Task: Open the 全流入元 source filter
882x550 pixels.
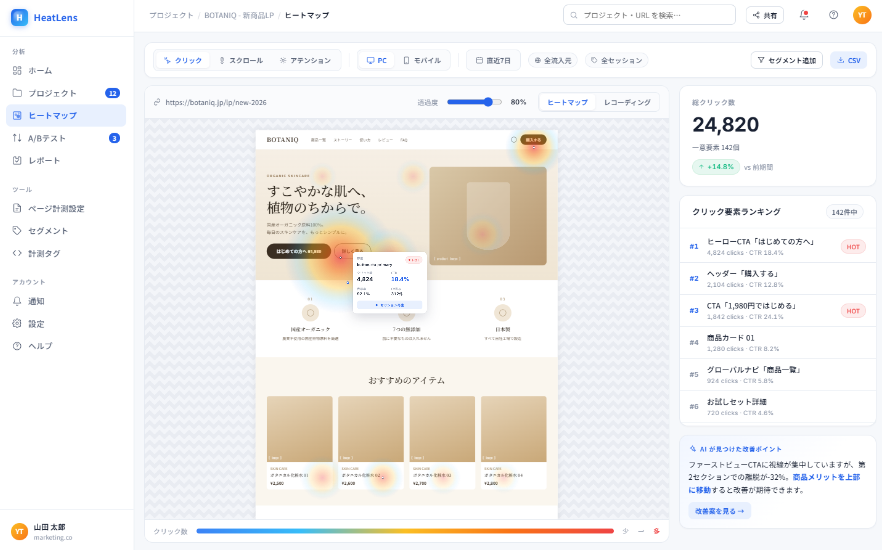Action: coord(553,60)
